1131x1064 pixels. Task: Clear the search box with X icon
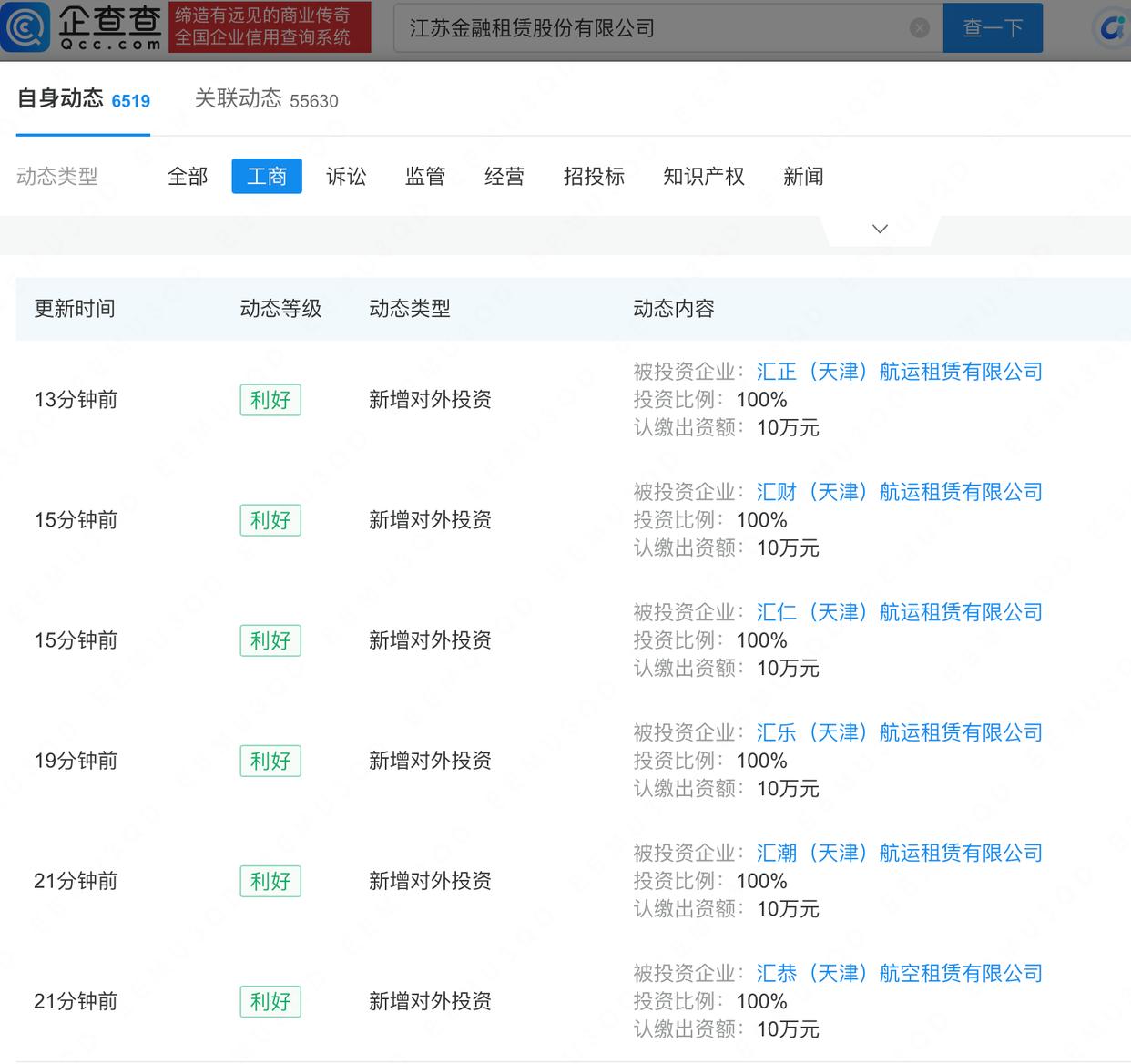click(920, 28)
